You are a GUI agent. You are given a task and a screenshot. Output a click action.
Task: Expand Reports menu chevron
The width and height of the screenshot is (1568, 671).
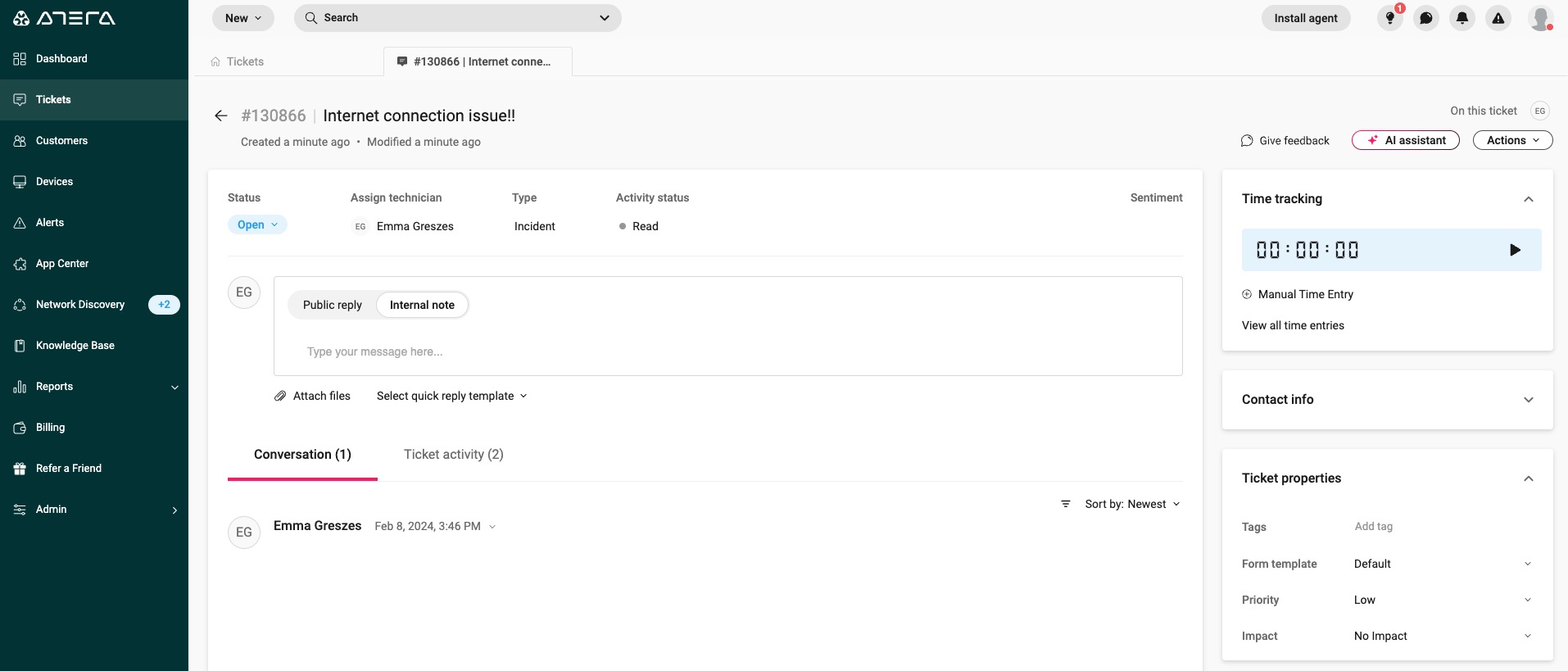(174, 388)
